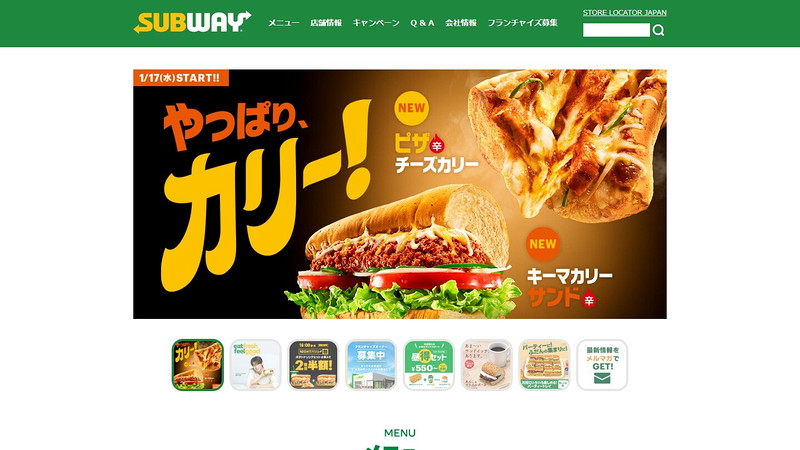Viewport: 800px width, 450px height.
Task: Select the フランチャイズ募集中 thumbnail
Action: click(x=371, y=365)
